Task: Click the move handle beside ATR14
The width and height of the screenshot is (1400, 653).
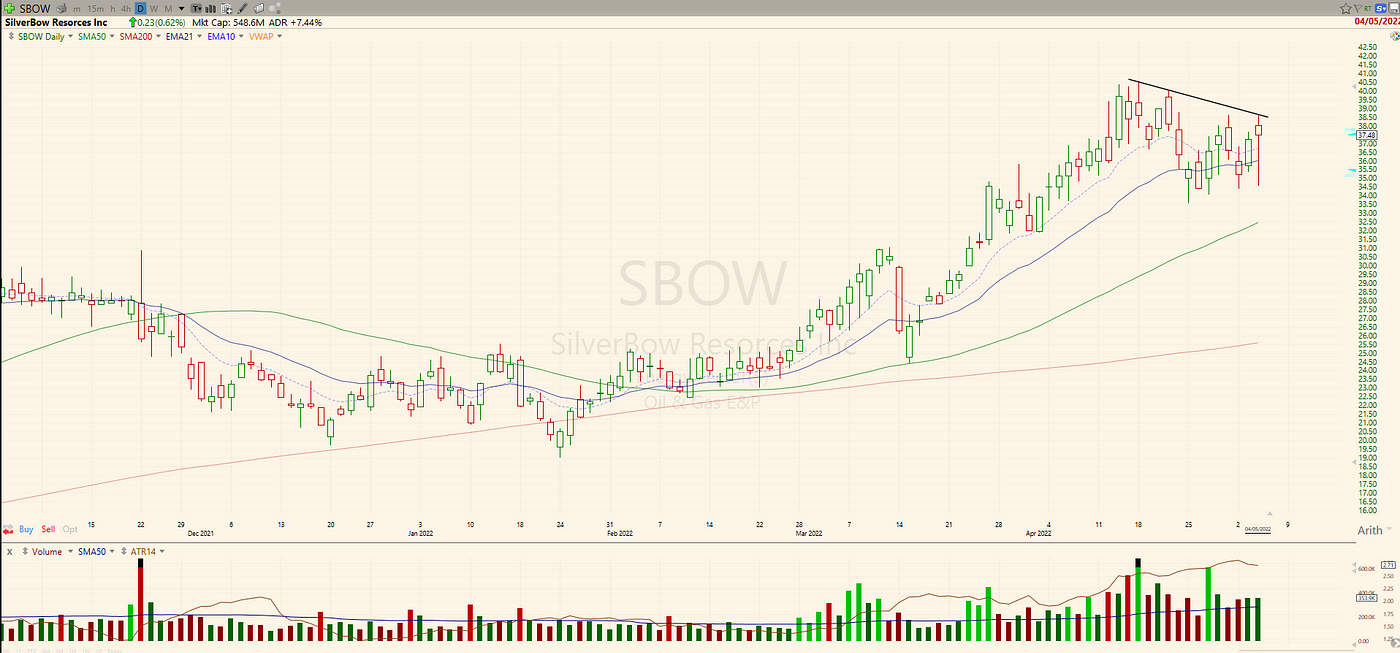Action: pos(123,551)
